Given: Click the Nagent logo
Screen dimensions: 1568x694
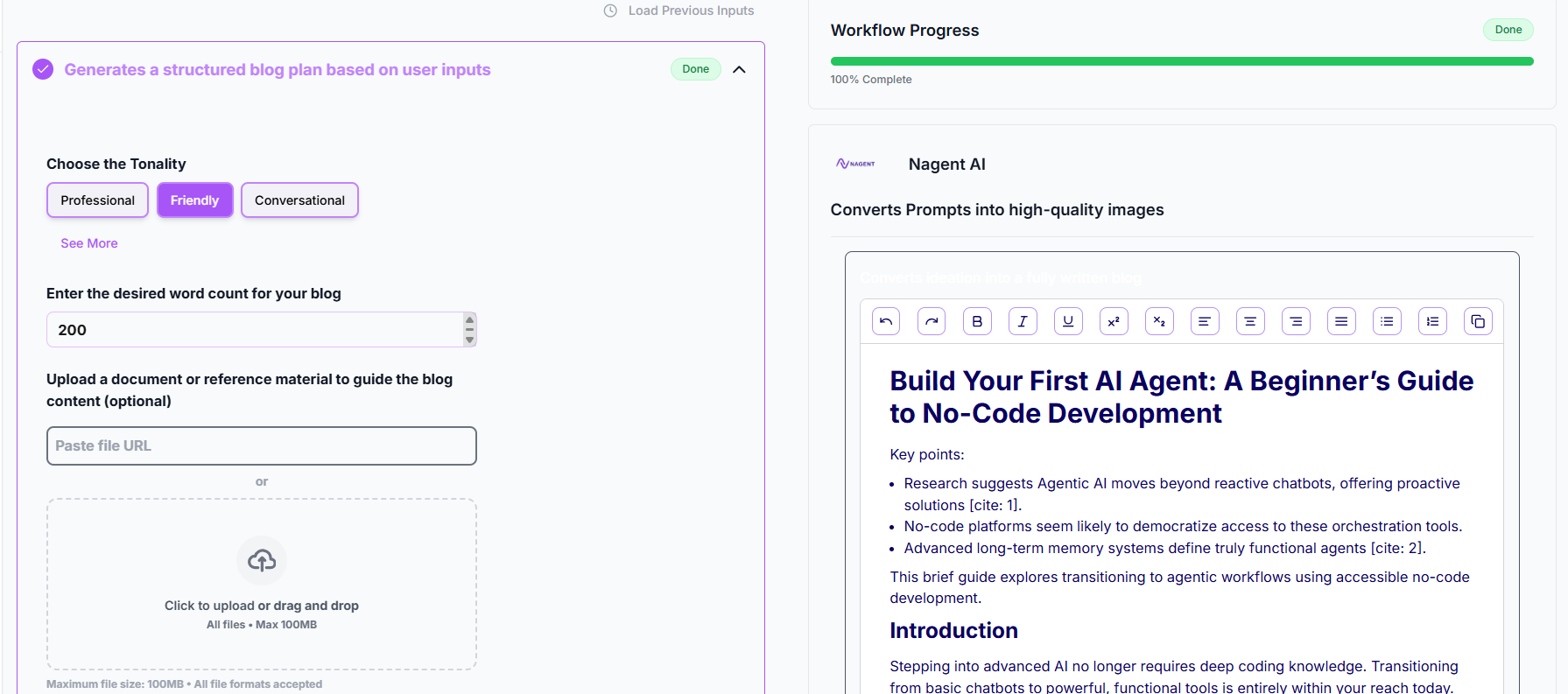Looking at the screenshot, I should click(x=855, y=164).
